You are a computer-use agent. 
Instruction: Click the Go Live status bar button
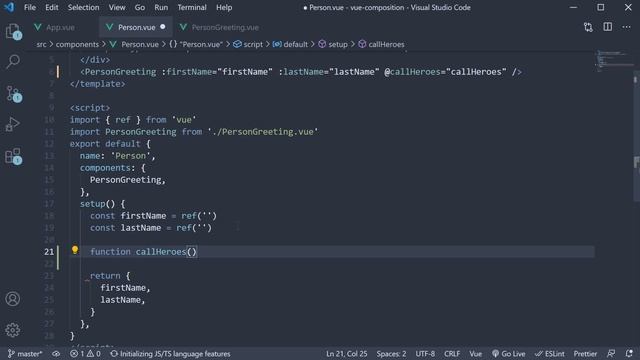[x=509, y=354]
